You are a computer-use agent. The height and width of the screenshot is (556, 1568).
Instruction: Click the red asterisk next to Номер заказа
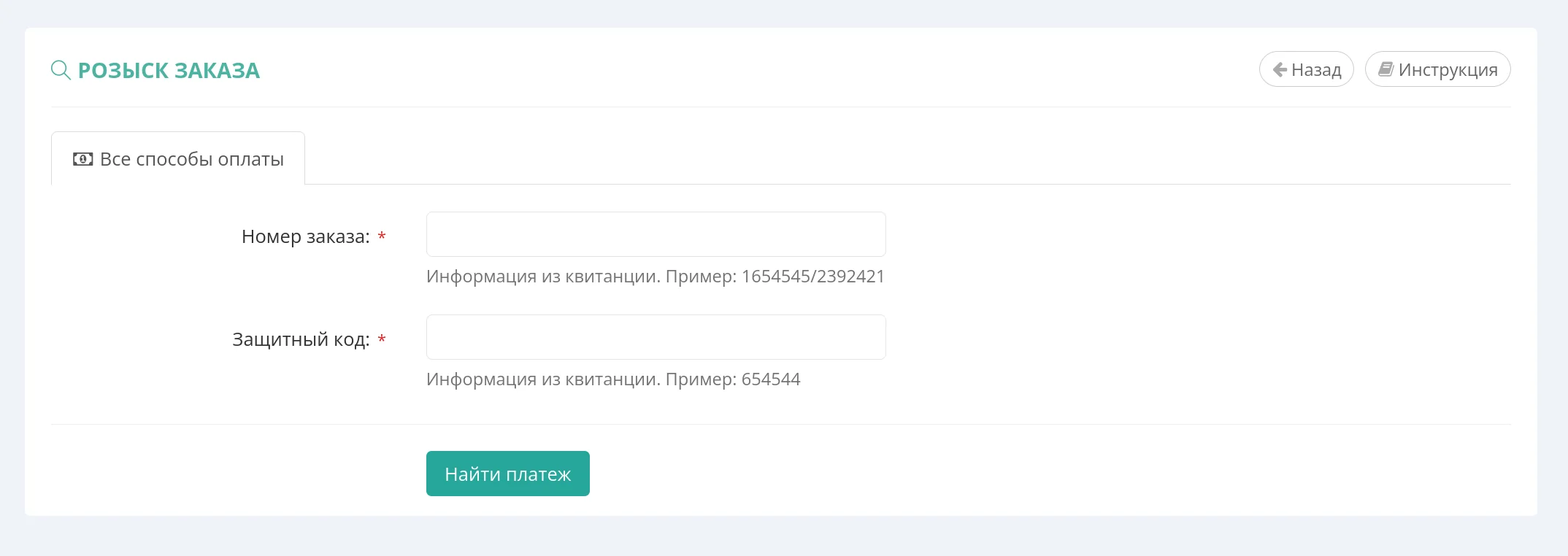pyautogui.click(x=381, y=236)
